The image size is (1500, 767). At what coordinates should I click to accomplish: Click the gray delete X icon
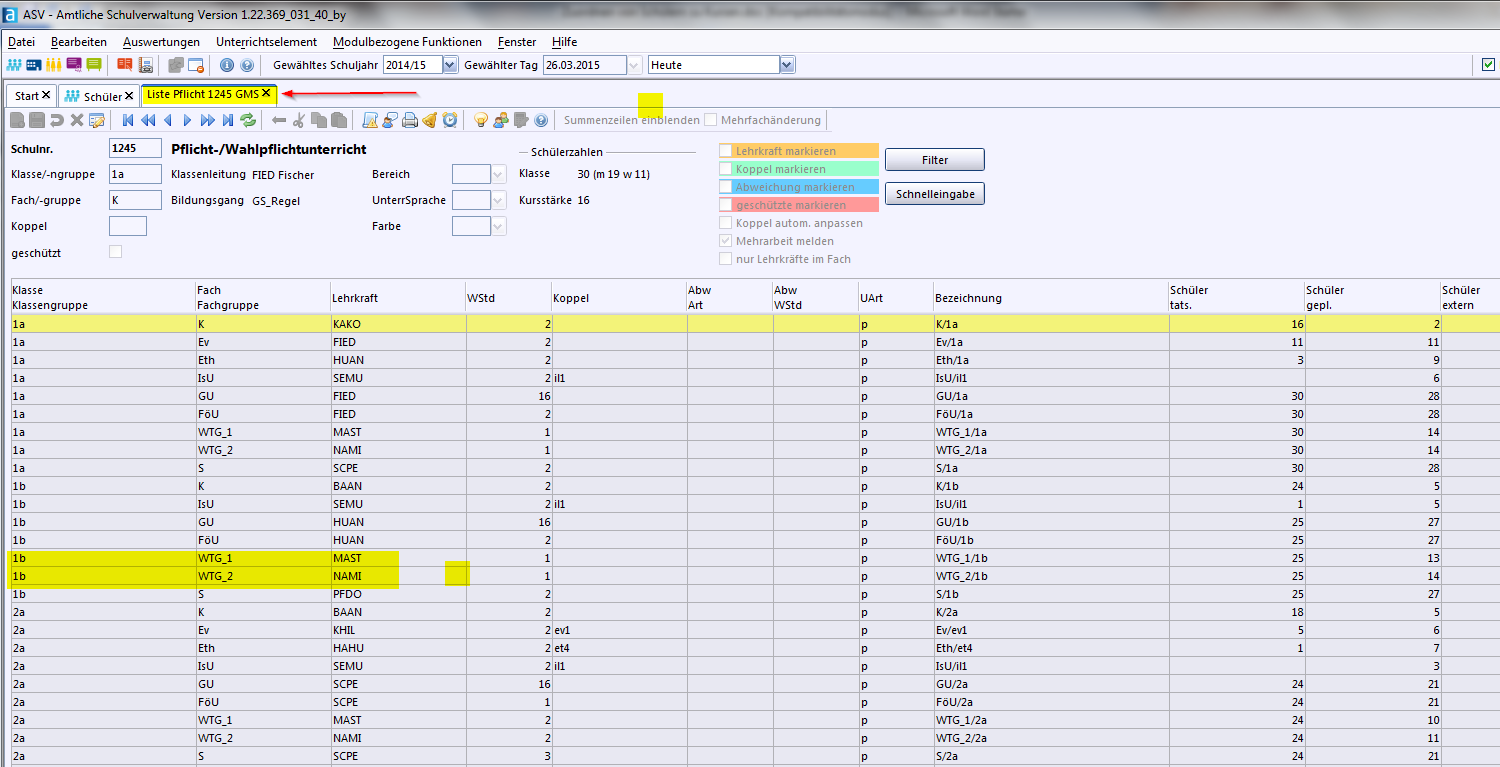(77, 120)
